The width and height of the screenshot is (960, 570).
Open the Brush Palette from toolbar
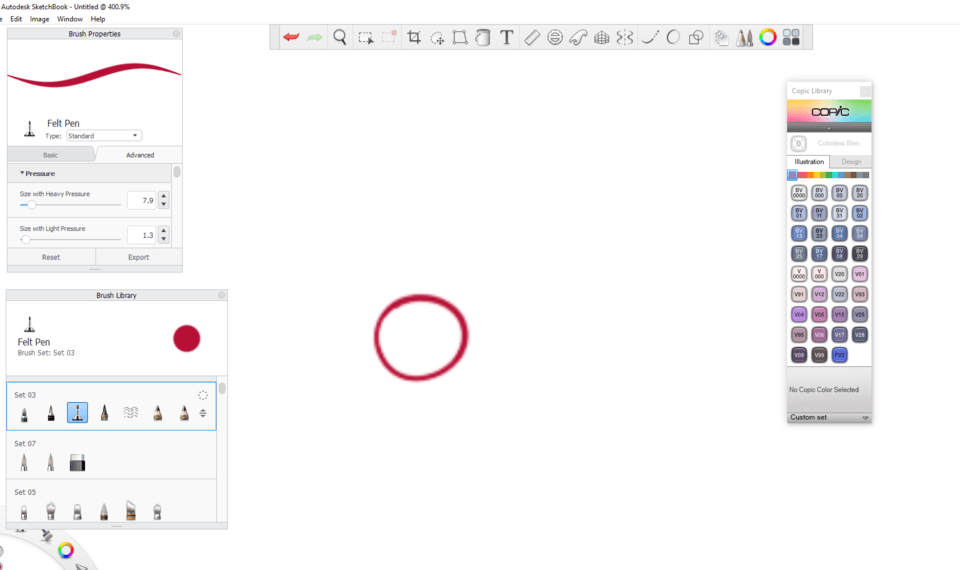click(744, 38)
